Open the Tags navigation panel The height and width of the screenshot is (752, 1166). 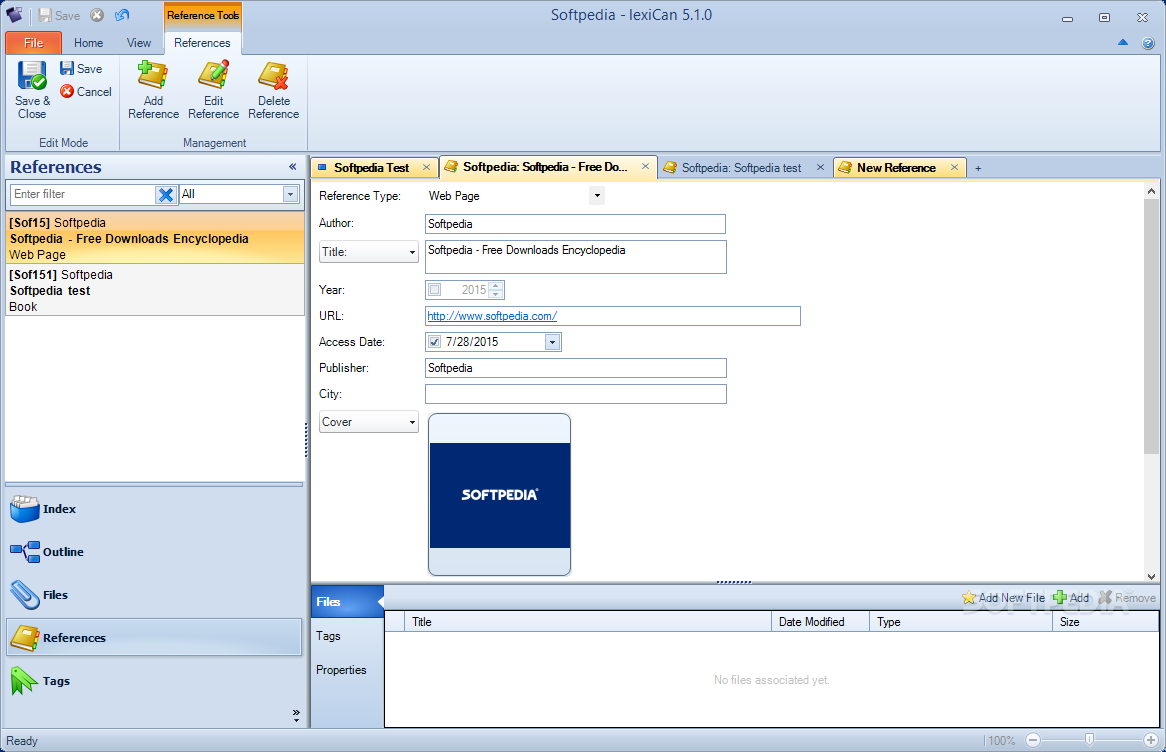(155, 681)
